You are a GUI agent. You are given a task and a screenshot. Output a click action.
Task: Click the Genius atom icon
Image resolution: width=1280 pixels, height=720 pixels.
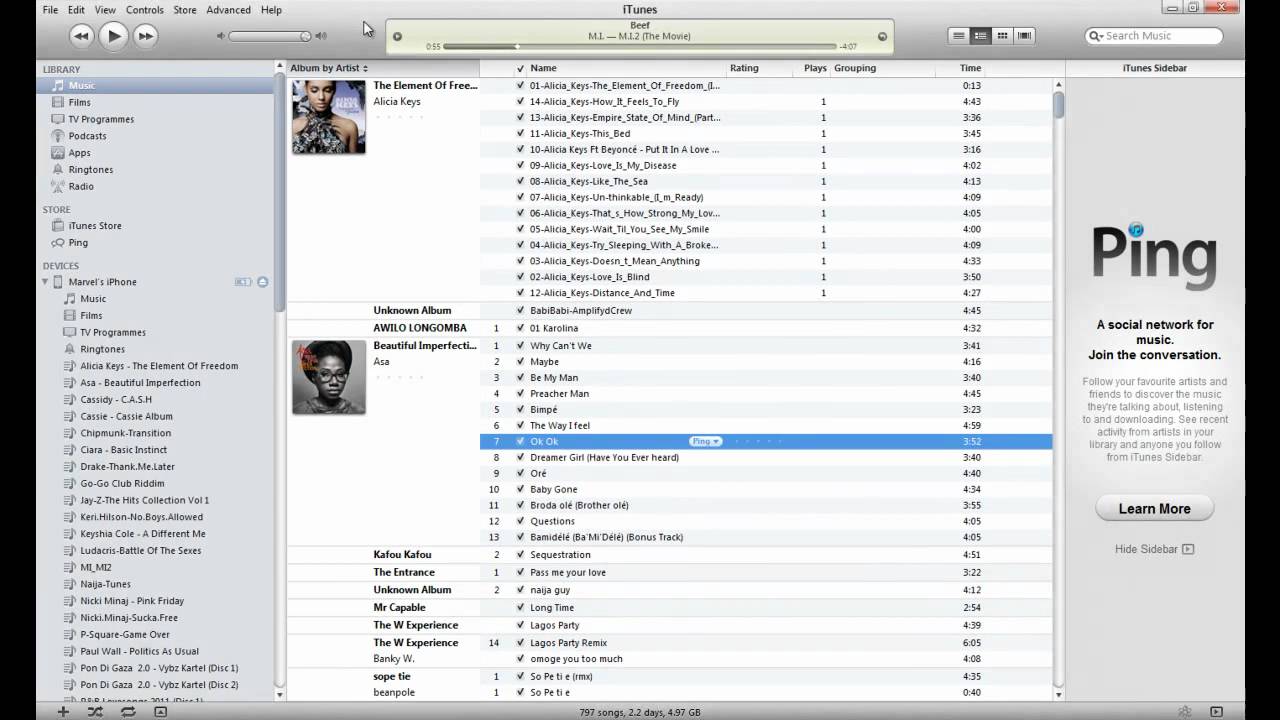click(1185, 712)
